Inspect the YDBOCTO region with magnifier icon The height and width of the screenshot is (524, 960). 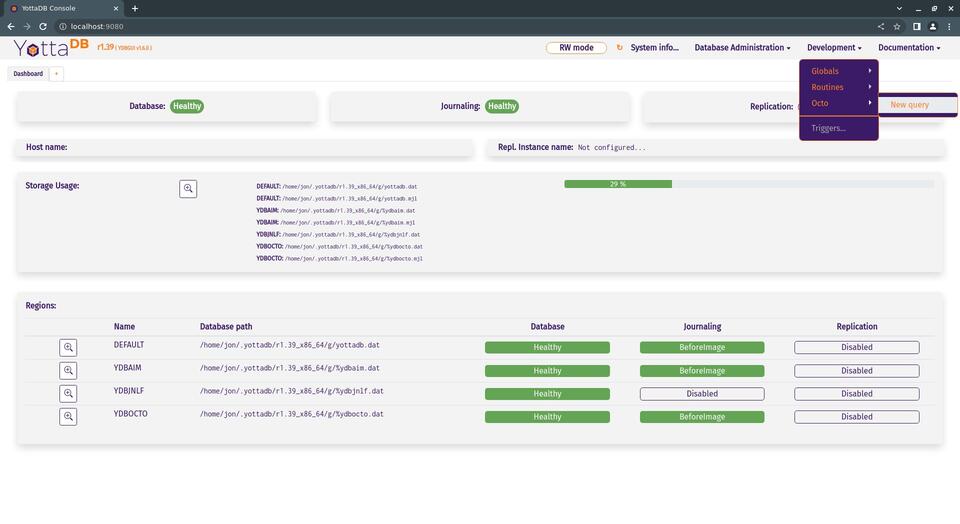tap(68, 416)
